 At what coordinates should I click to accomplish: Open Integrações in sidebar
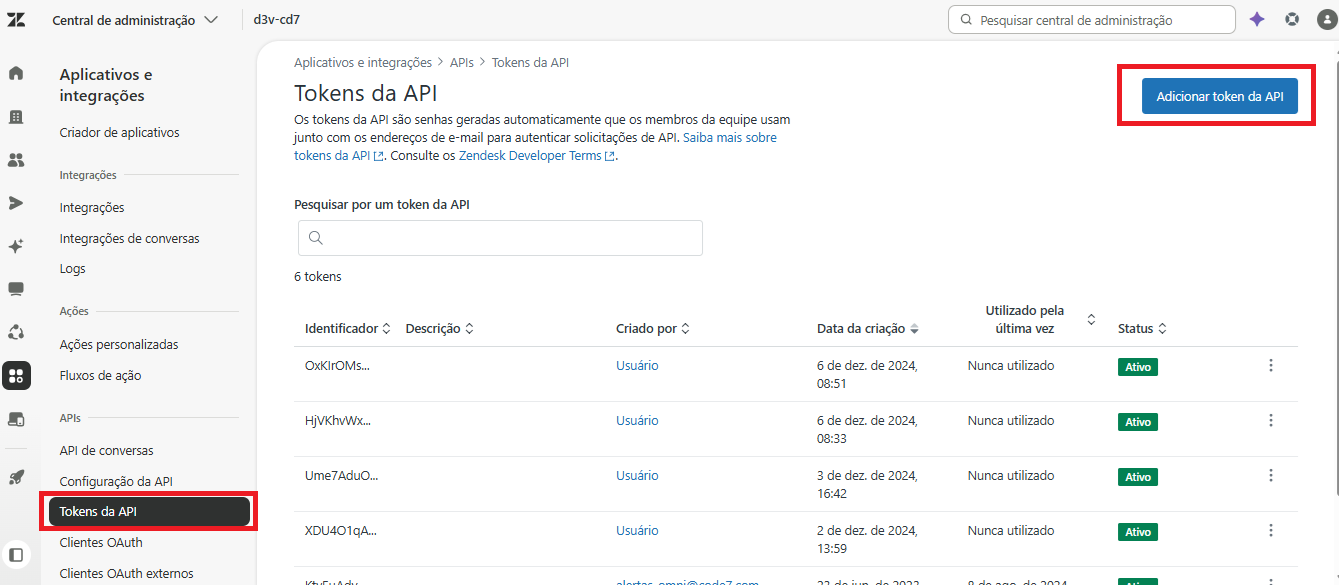[92, 207]
